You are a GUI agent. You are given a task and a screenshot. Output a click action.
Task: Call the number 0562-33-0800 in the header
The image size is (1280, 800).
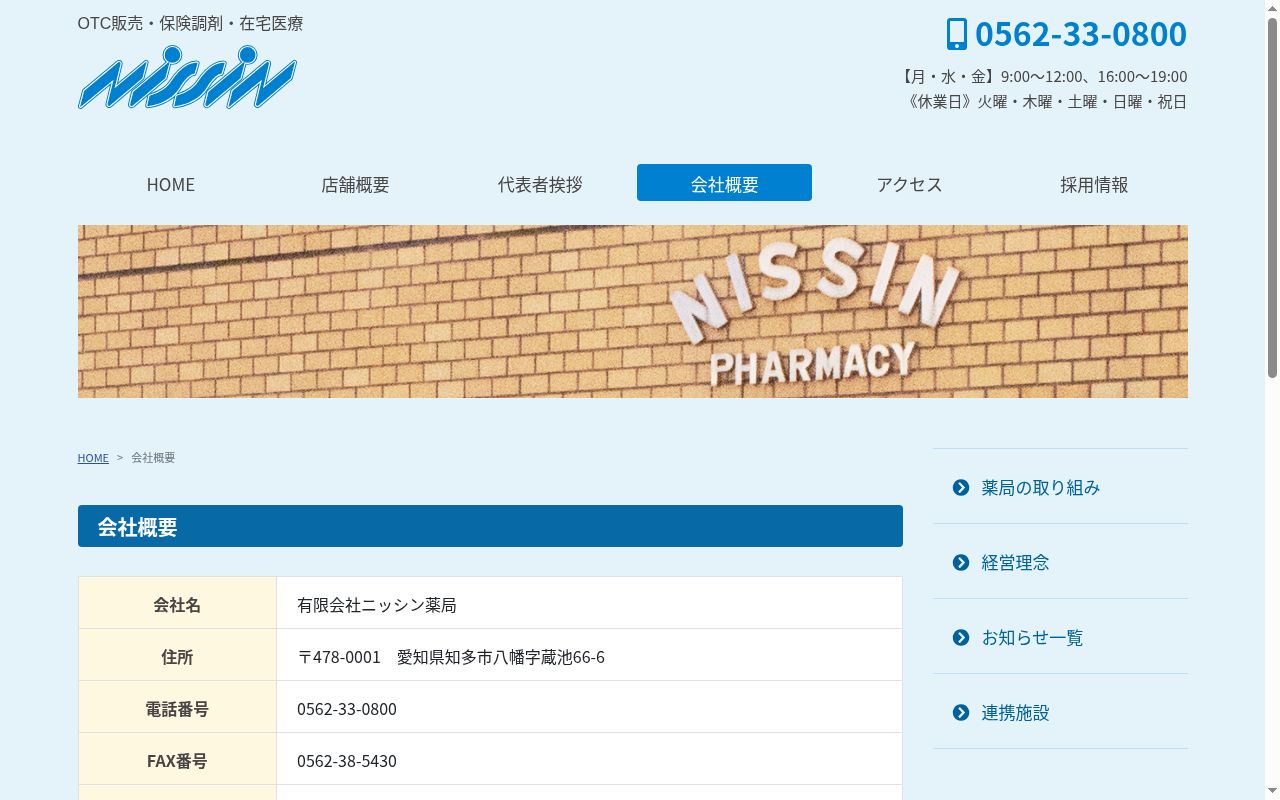[x=1080, y=34]
